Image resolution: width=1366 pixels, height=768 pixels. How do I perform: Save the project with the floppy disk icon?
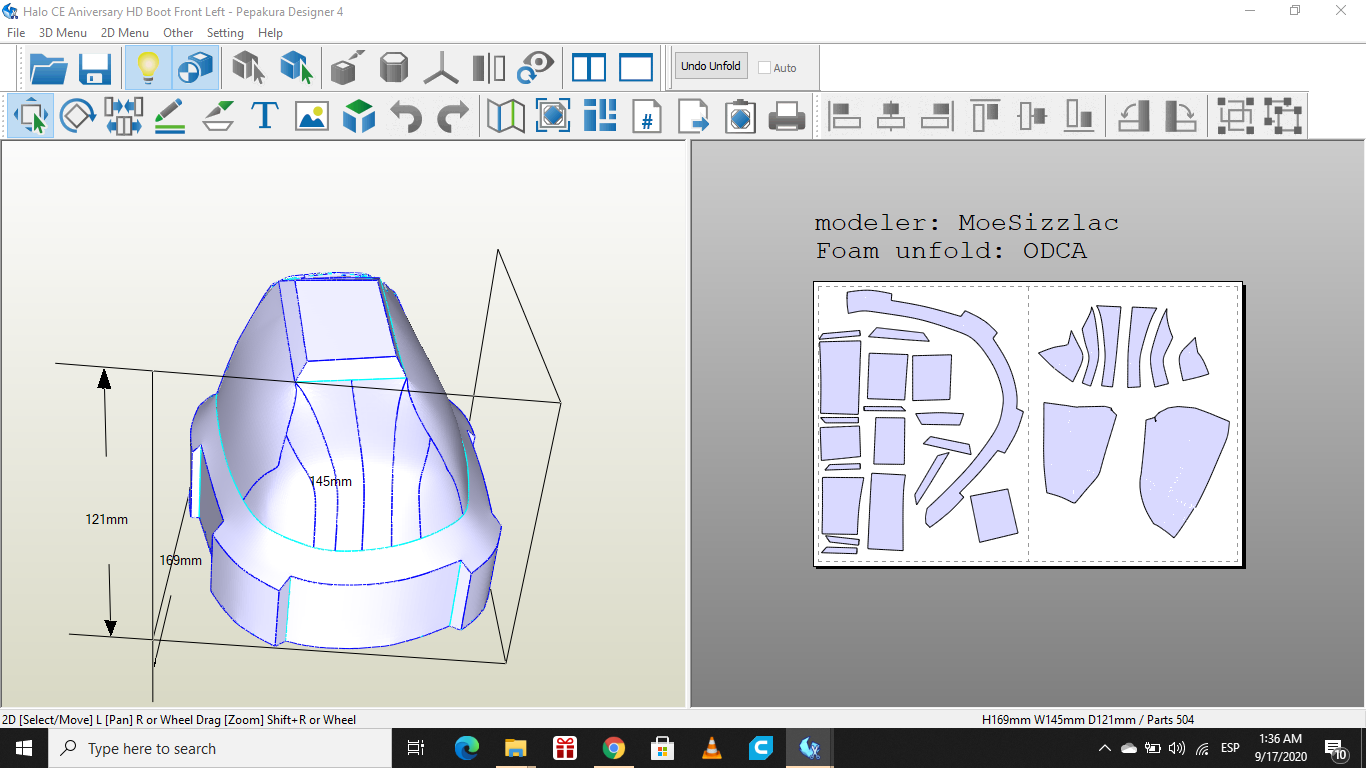pos(95,68)
